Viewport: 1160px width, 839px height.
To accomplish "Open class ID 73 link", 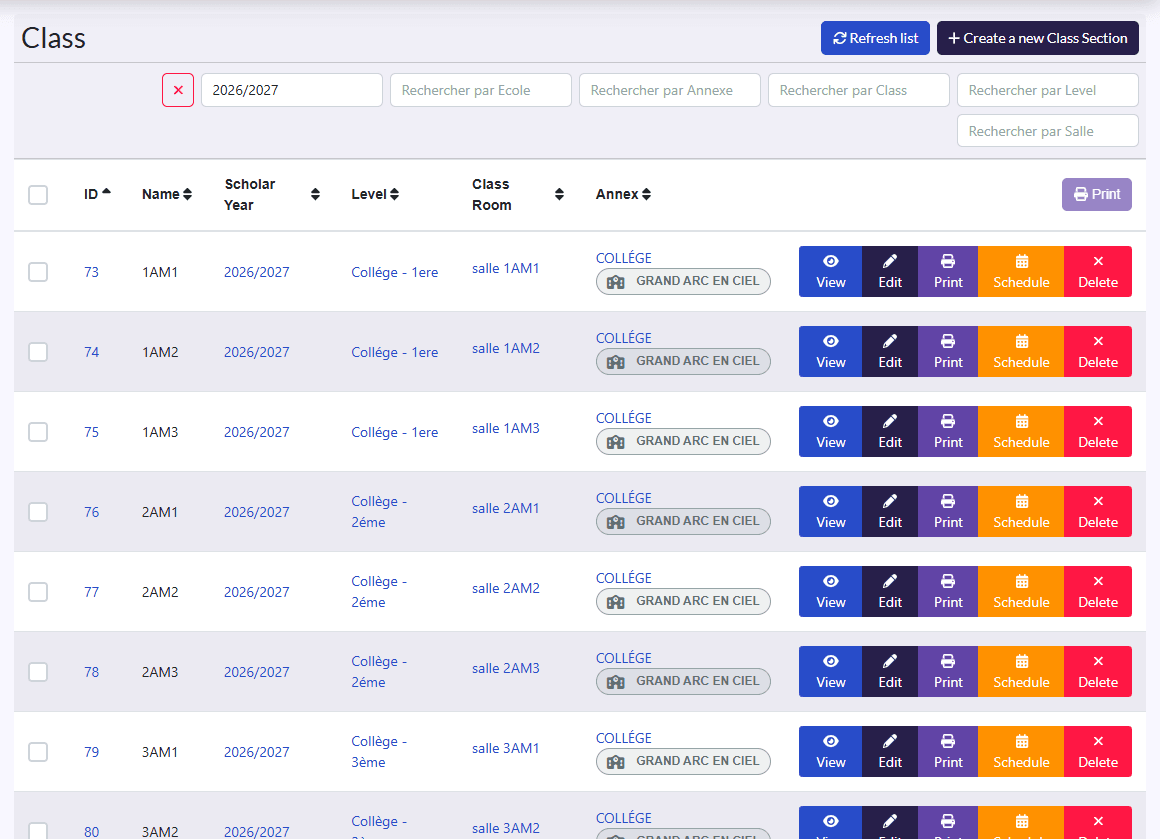I will 92,272.
